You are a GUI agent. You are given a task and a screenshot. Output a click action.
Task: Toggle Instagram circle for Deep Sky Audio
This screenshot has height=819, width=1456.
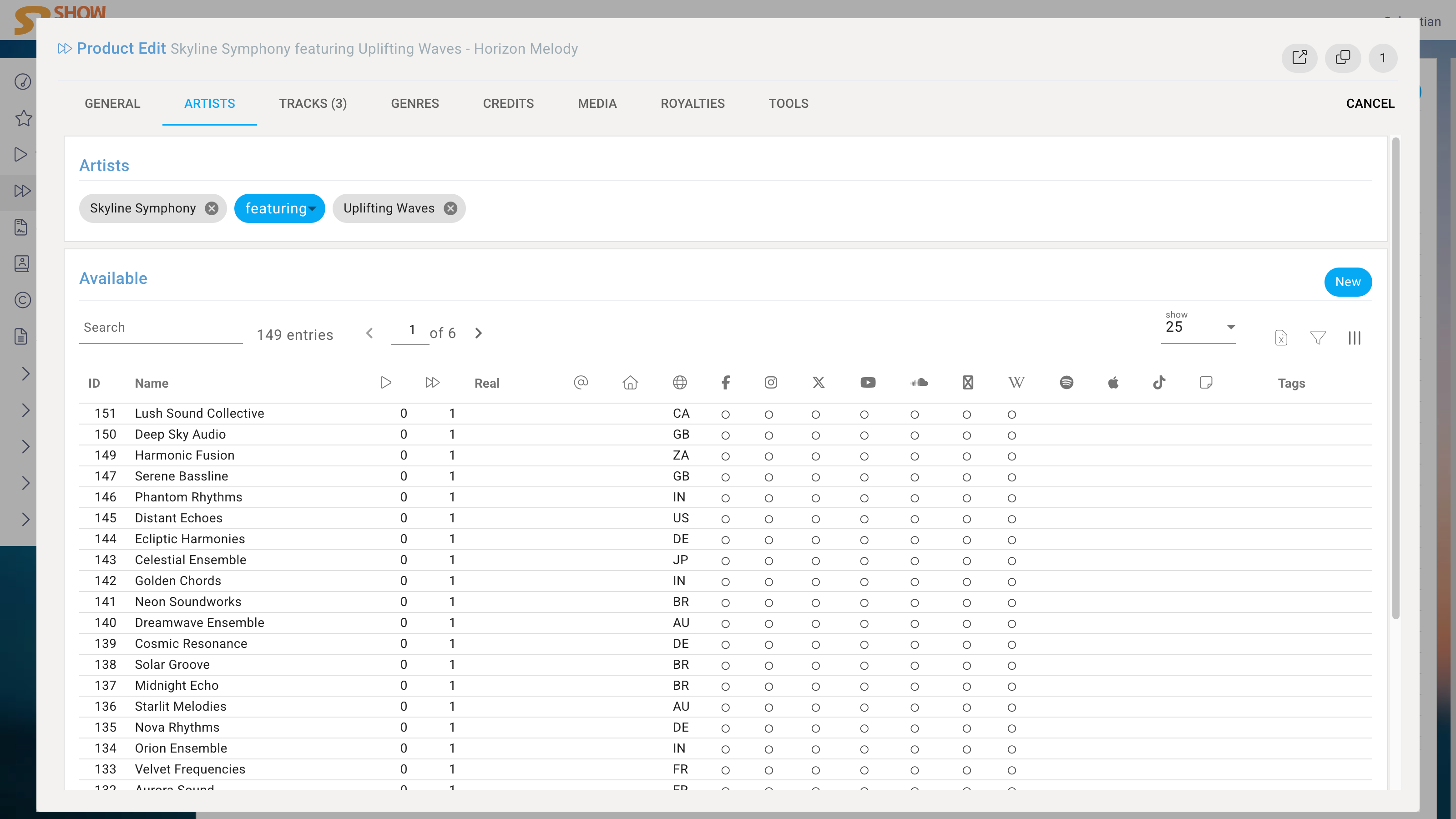click(x=768, y=436)
